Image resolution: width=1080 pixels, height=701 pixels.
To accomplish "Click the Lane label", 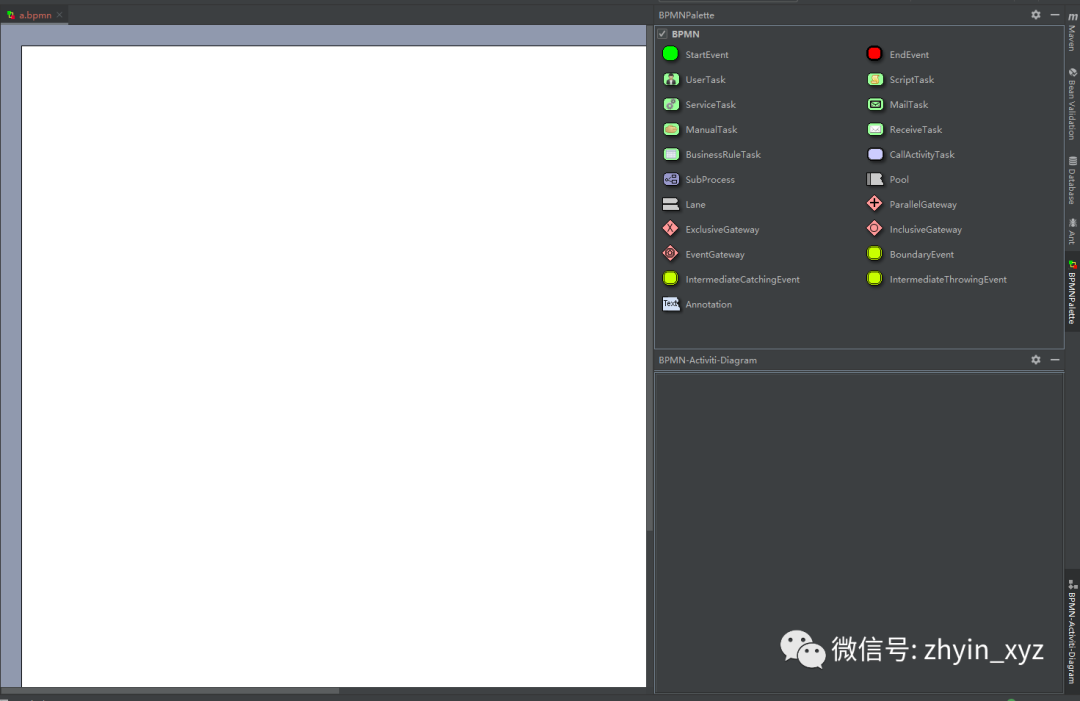I will pyautogui.click(x=695, y=204).
